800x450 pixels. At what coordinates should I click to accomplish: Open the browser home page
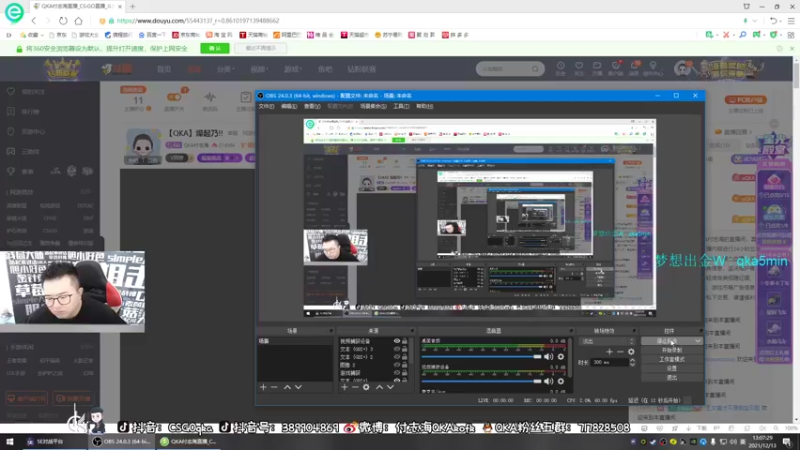coord(78,21)
